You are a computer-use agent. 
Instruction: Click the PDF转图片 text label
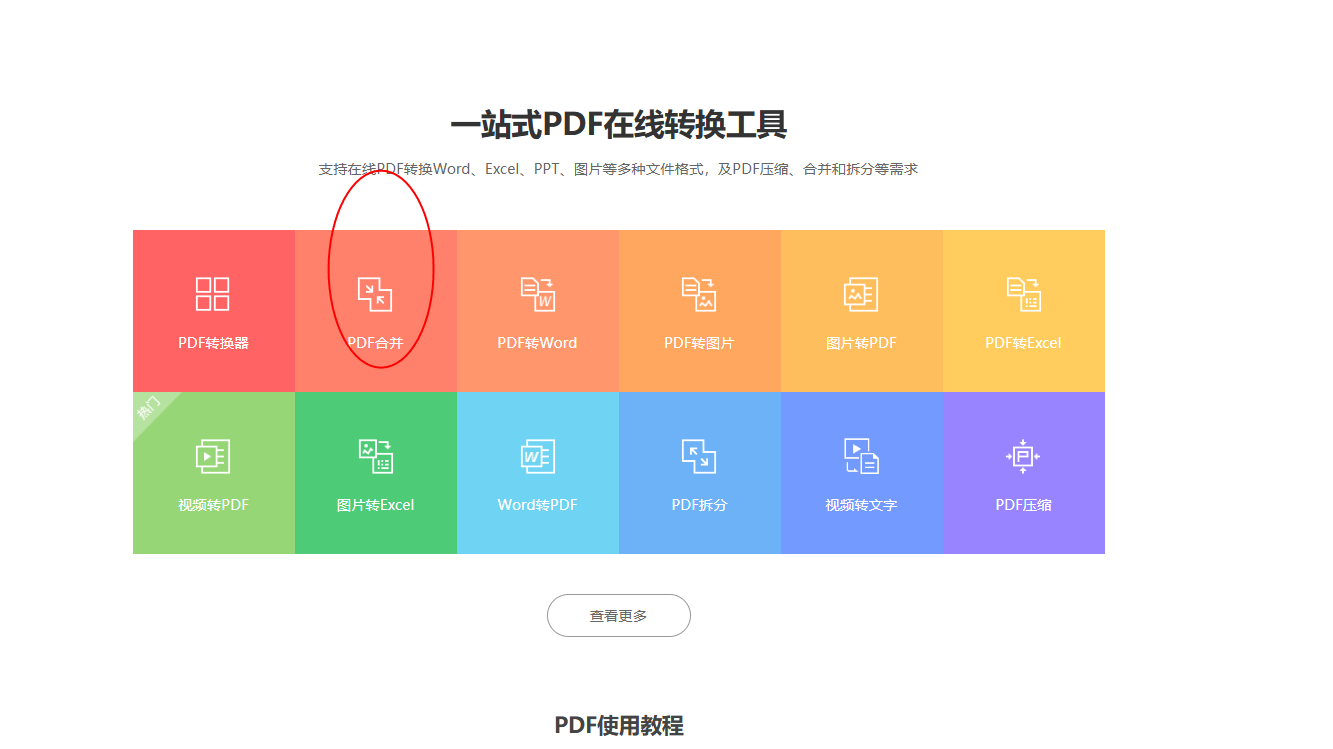(x=699, y=343)
